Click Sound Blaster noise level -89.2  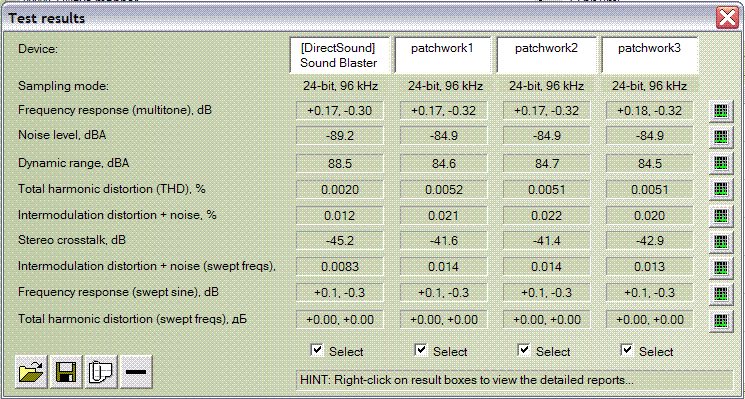pos(339,136)
